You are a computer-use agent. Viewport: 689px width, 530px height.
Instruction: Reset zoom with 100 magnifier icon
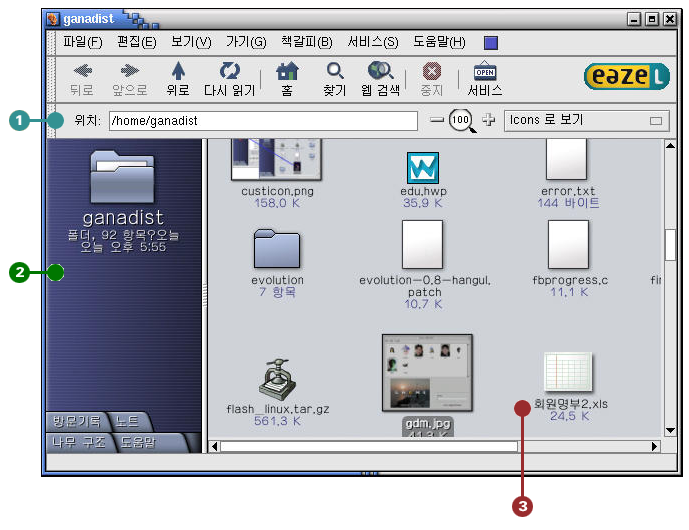pos(461,120)
